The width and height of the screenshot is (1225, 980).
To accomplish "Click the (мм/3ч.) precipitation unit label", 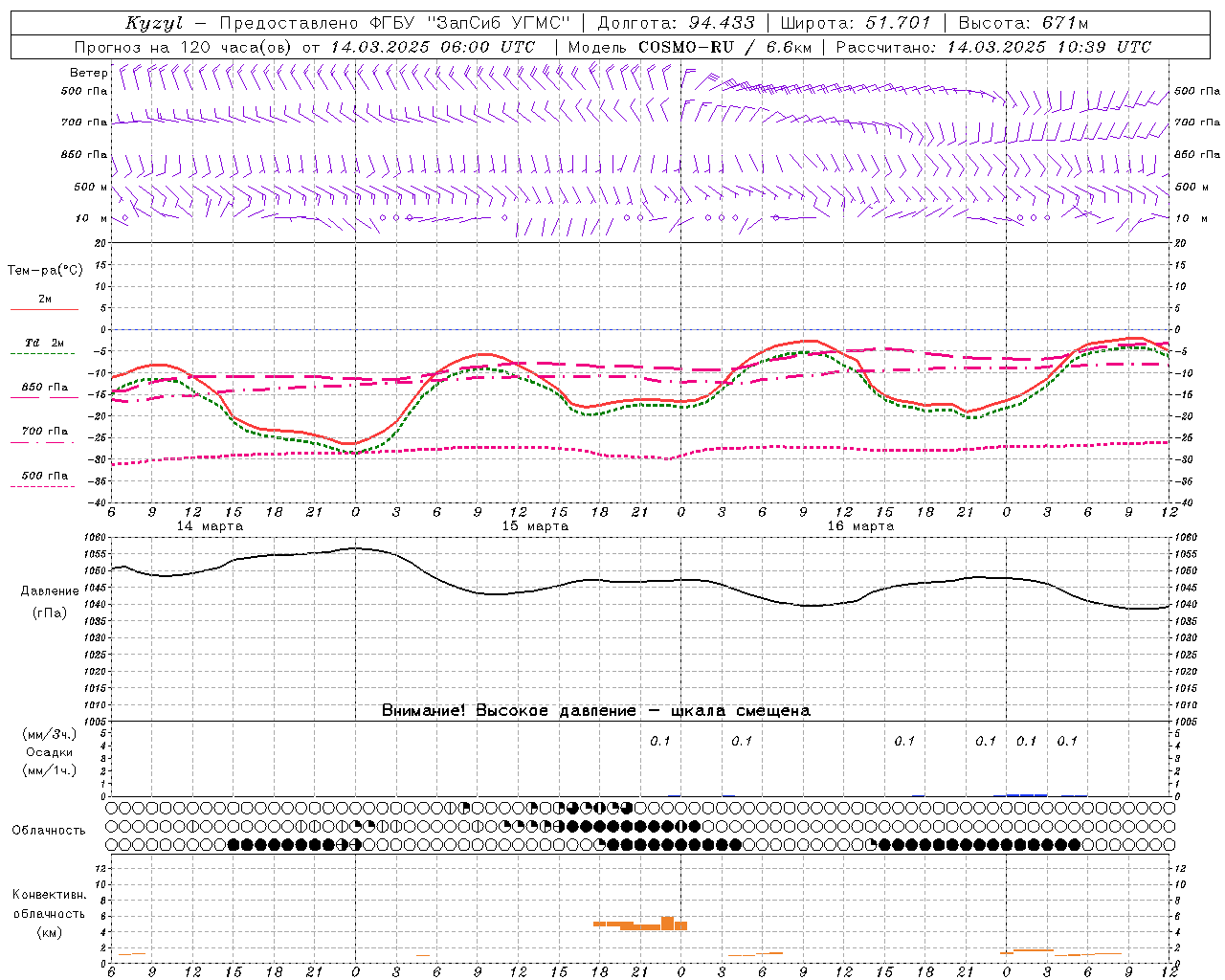I will (49, 734).
